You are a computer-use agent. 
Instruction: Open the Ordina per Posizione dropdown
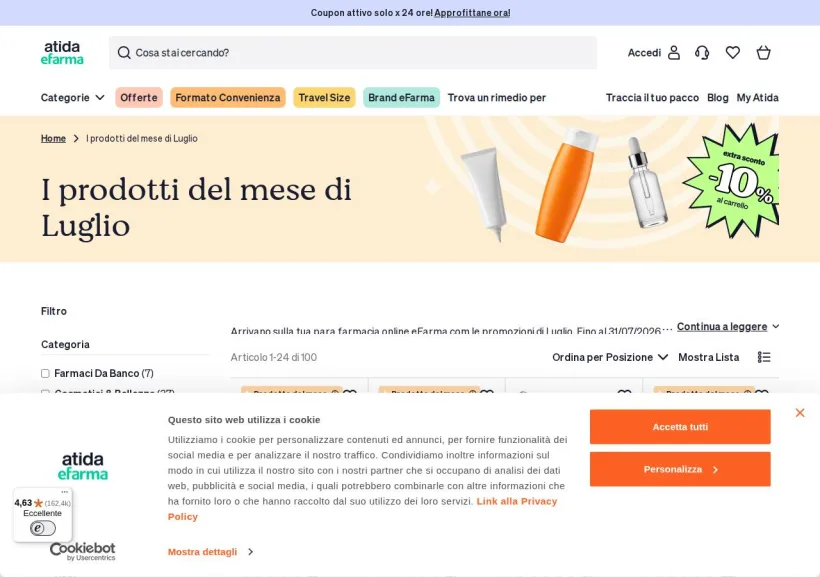click(610, 357)
